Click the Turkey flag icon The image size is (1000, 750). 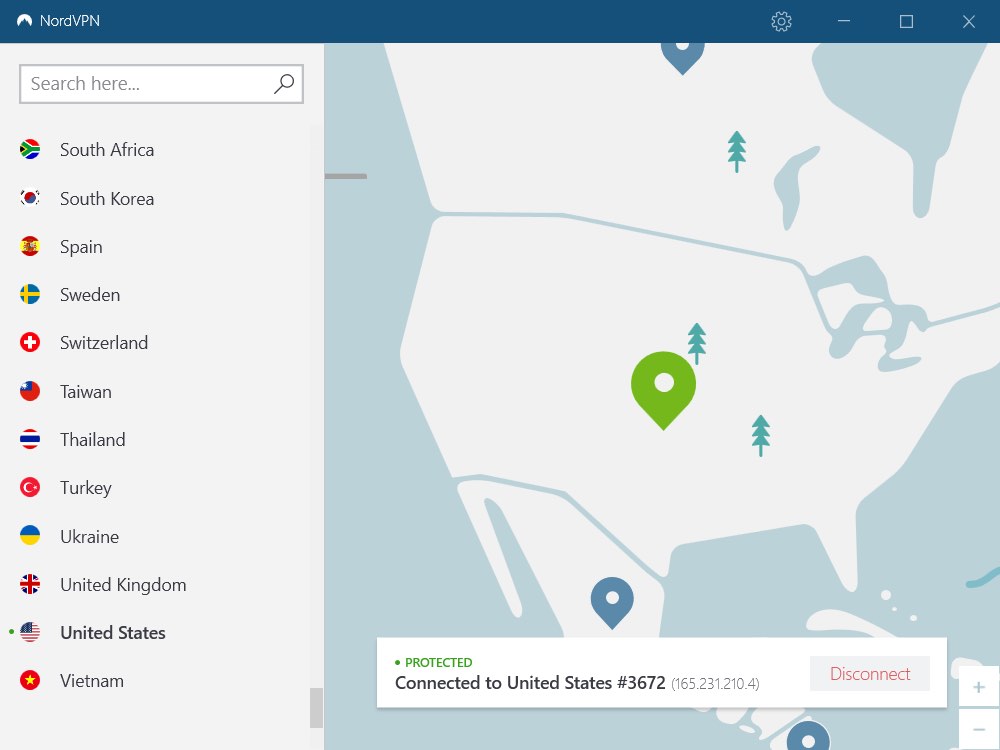pos(30,487)
